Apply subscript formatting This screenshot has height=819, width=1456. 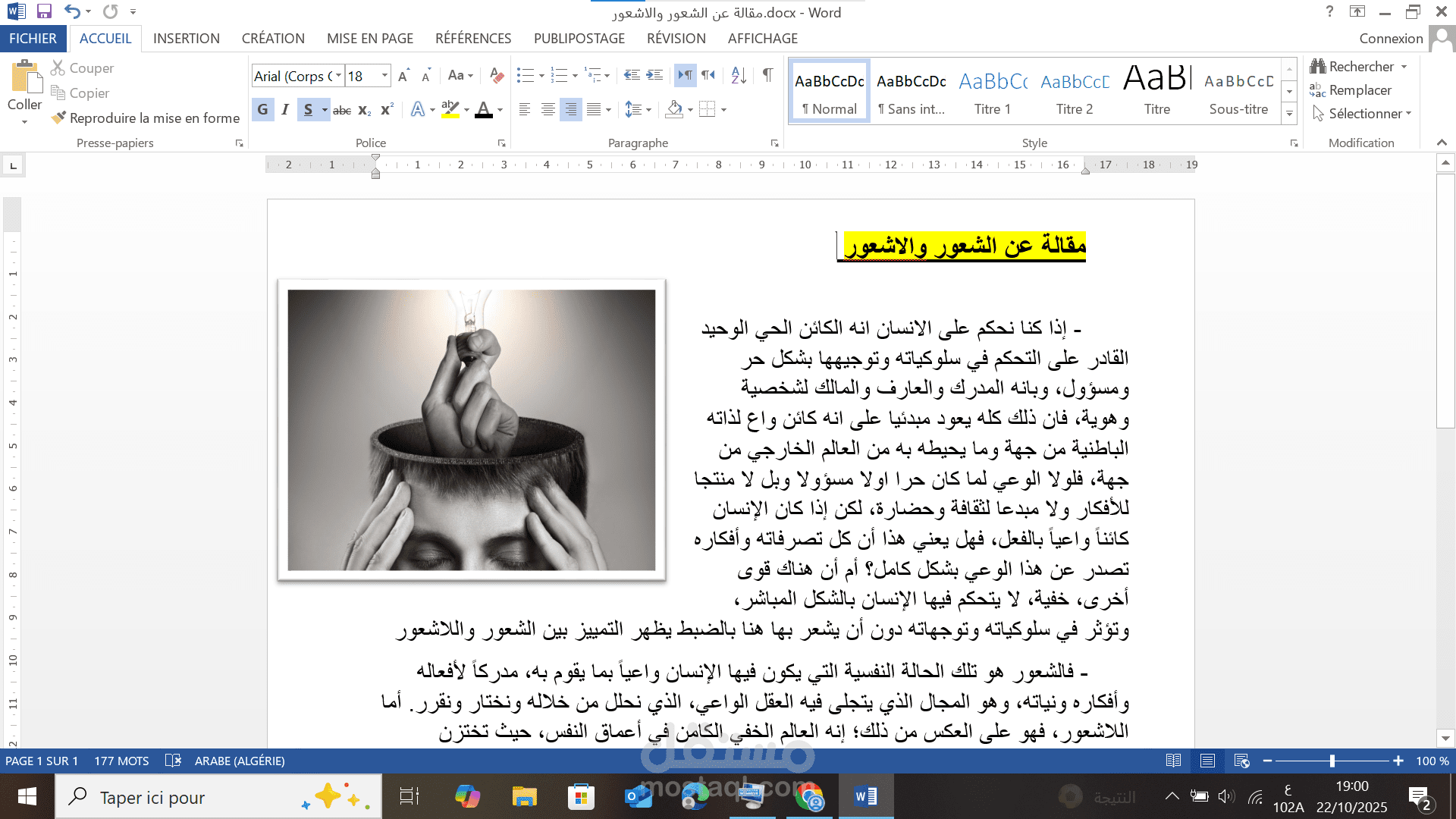365,110
